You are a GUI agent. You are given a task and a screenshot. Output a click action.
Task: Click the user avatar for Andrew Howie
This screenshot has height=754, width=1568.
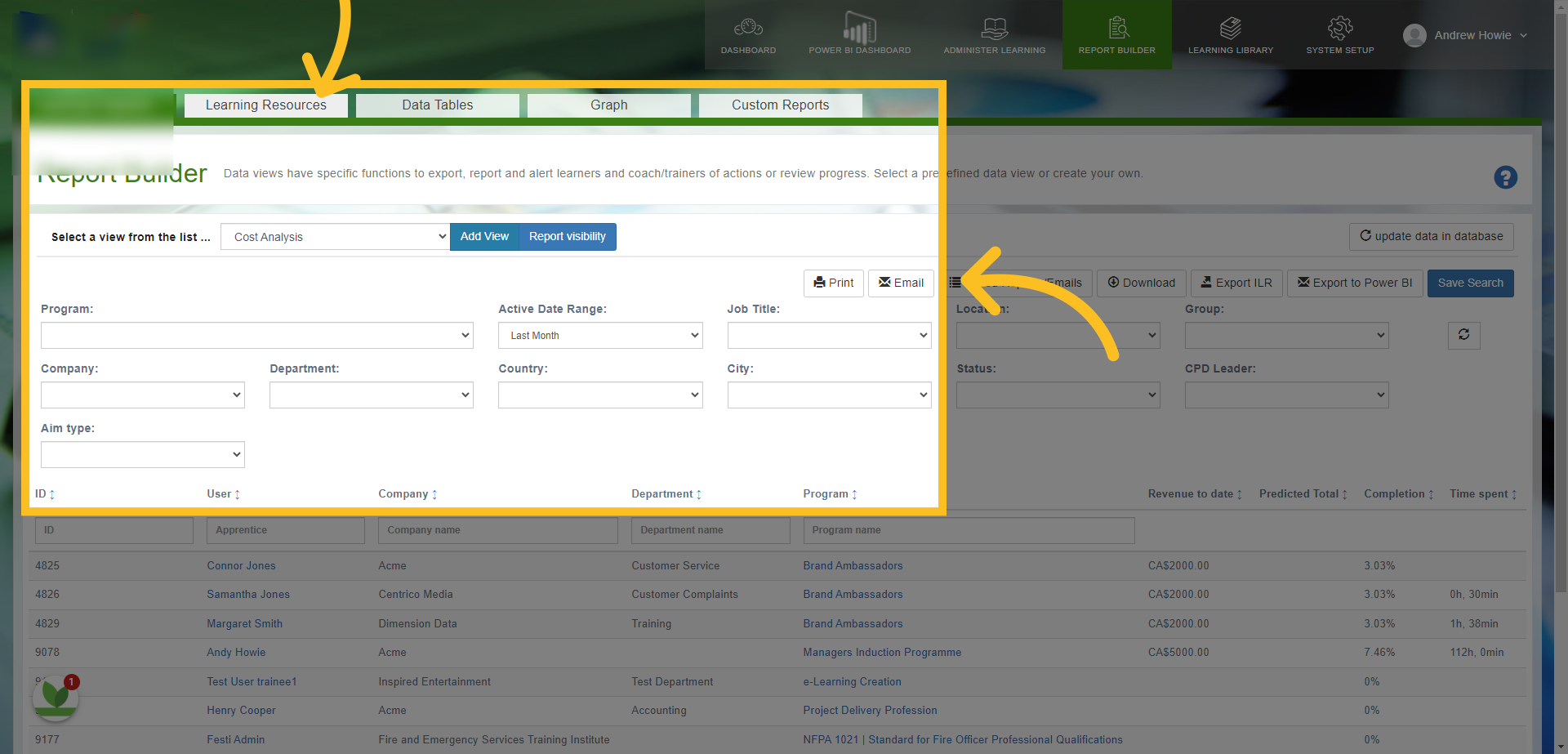pos(1414,35)
